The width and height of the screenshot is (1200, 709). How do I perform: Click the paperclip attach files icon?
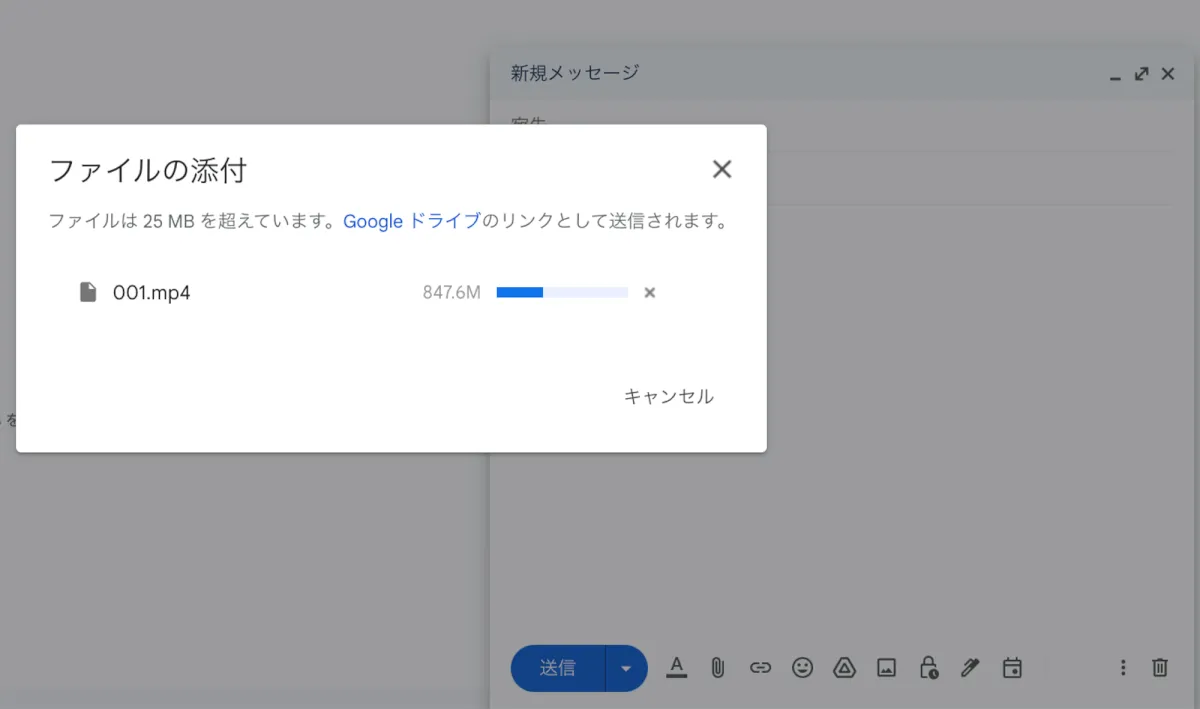pyautogui.click(x=717, y=668)
